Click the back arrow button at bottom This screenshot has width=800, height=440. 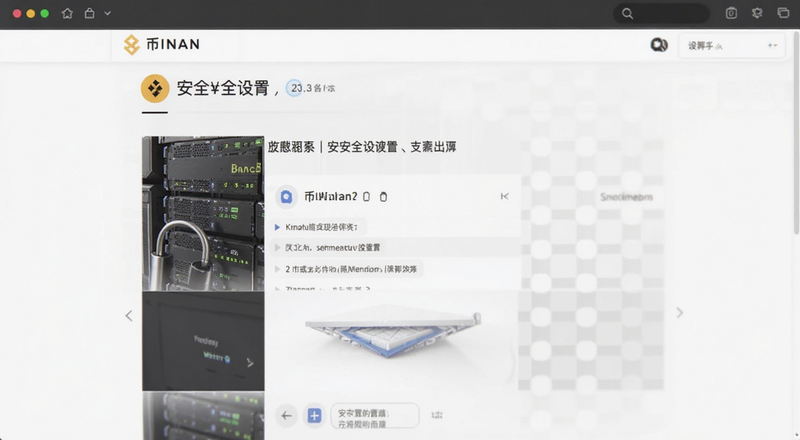[287, 415]
